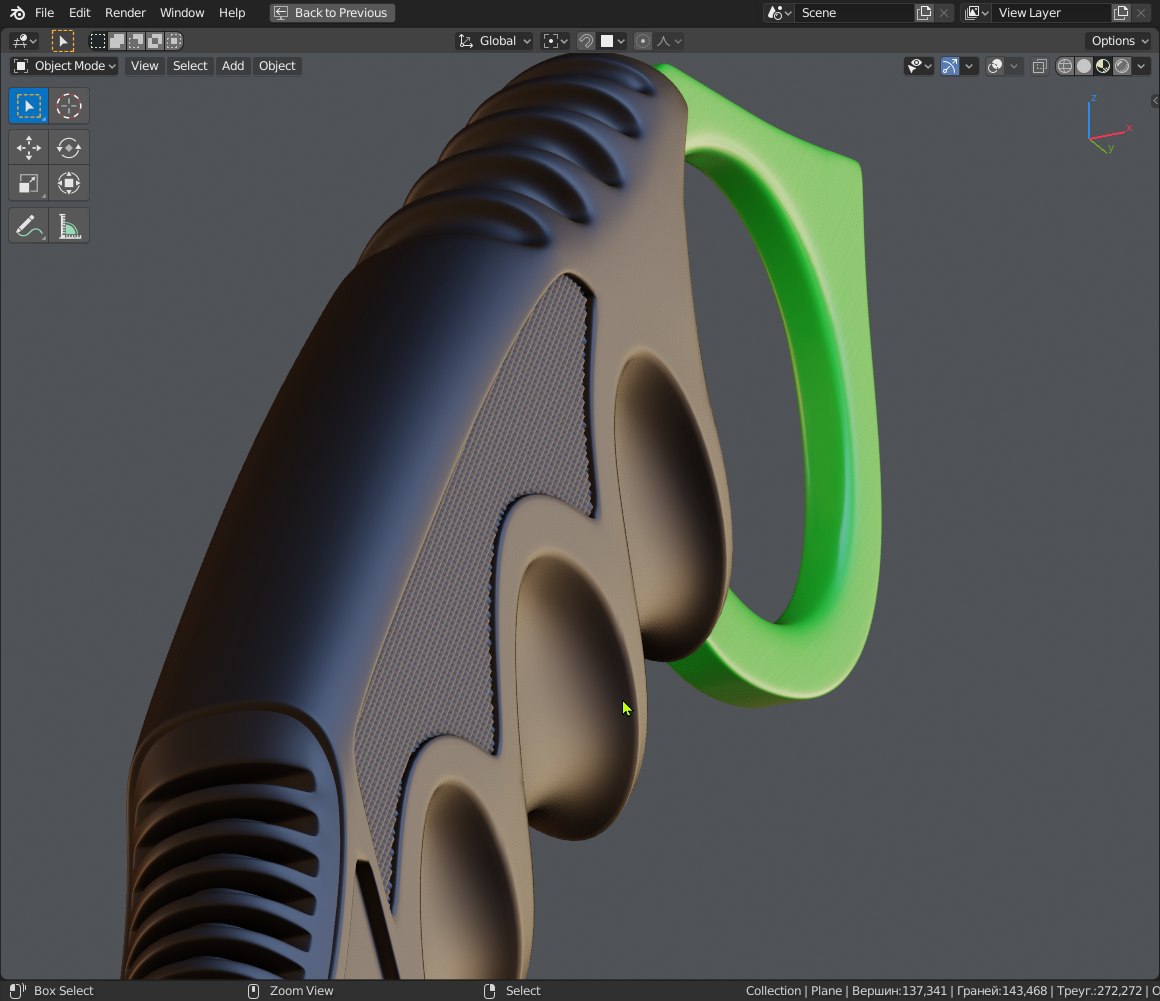Pick the Rotate tool
Screen dimensions: 1160x1001
tap(68, 148)
